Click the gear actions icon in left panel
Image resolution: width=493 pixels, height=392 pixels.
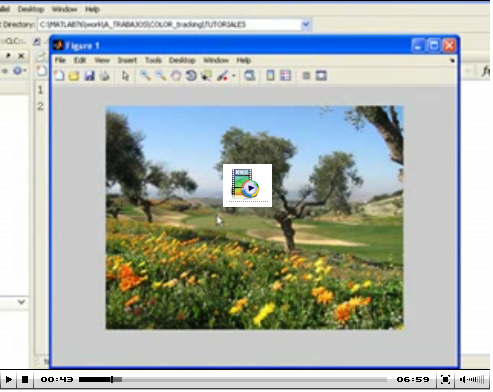click(x=18, y=71)
